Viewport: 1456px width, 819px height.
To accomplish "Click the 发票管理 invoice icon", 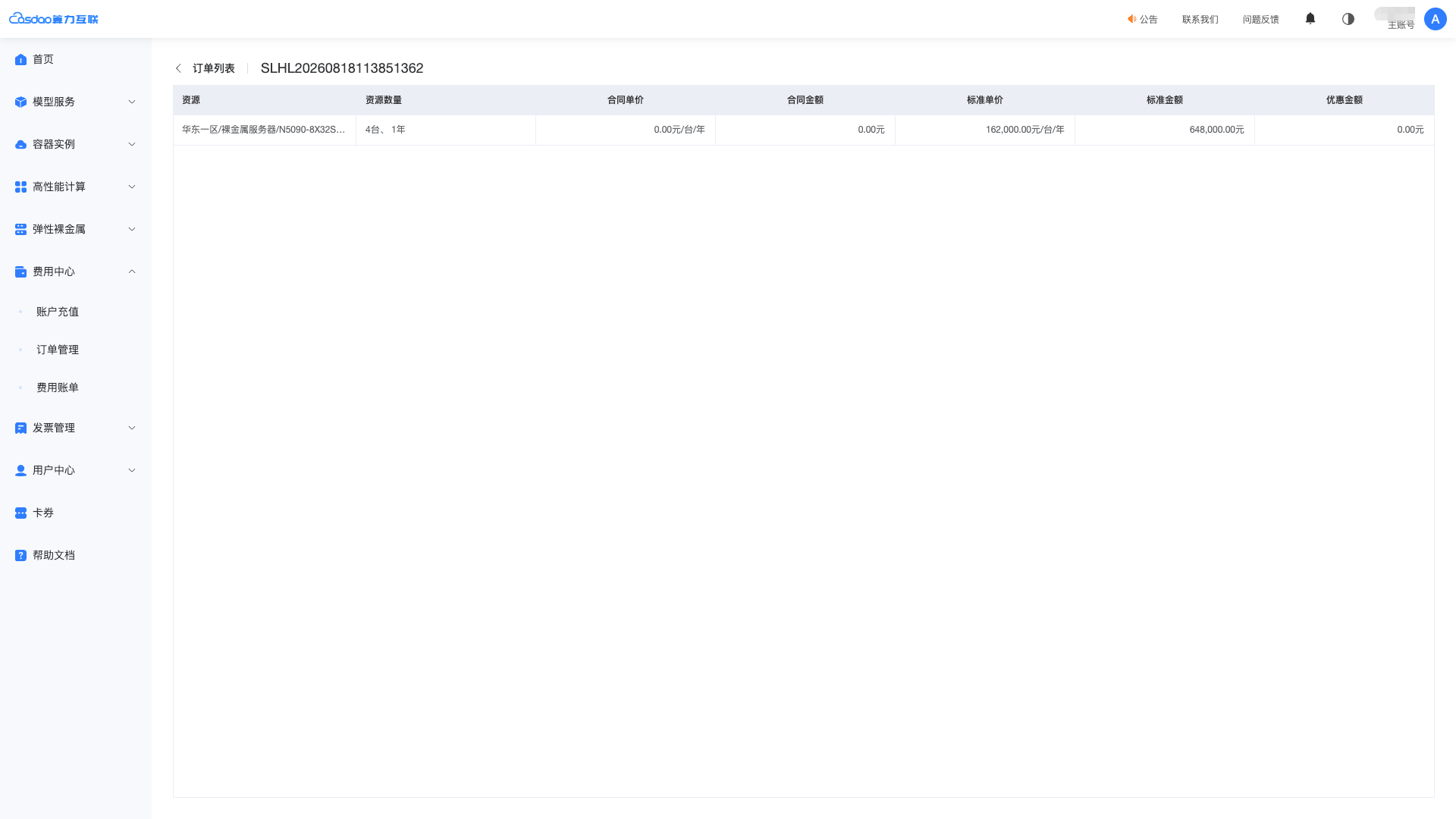I will point(20,428).
